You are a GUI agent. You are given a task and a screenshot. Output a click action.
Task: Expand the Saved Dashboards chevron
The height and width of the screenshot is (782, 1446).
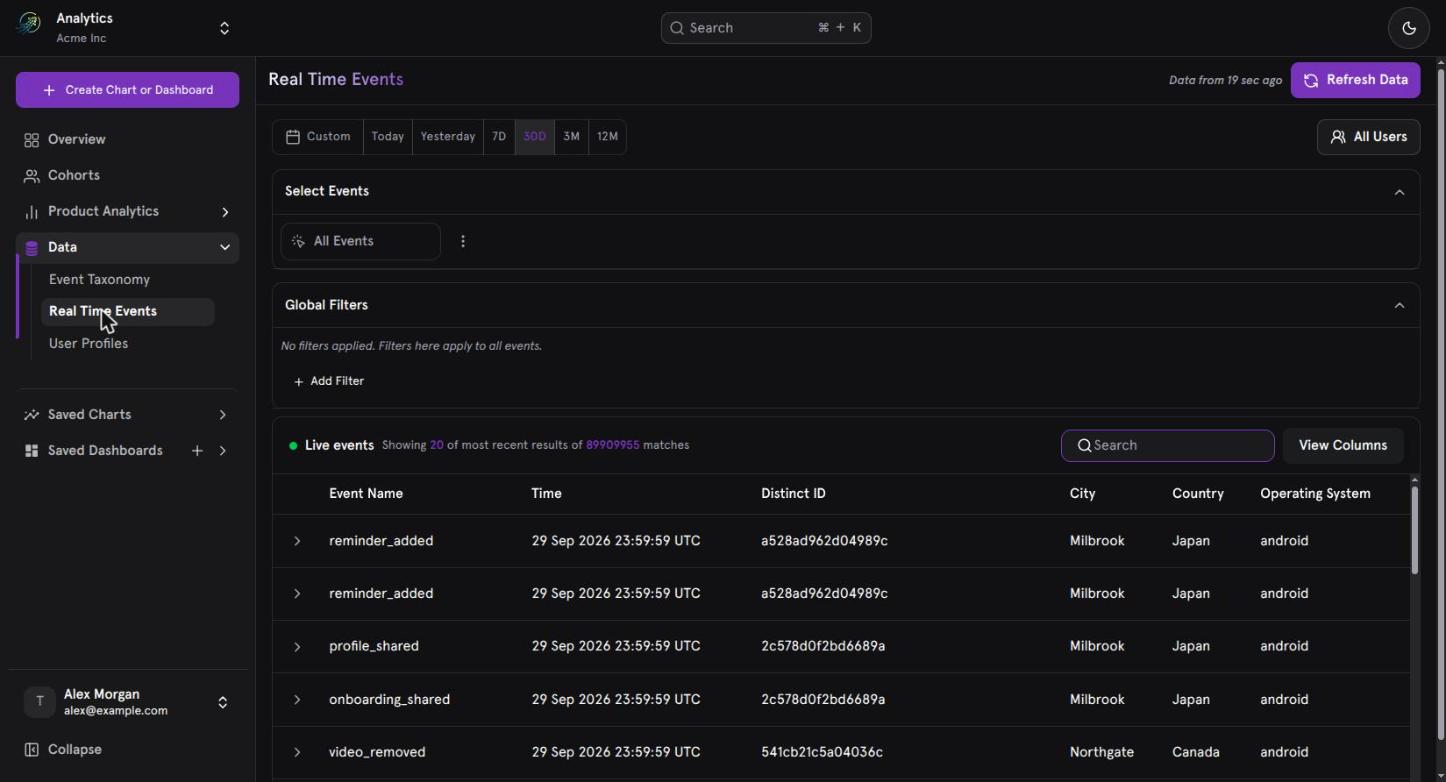click(x=222, y=451)
